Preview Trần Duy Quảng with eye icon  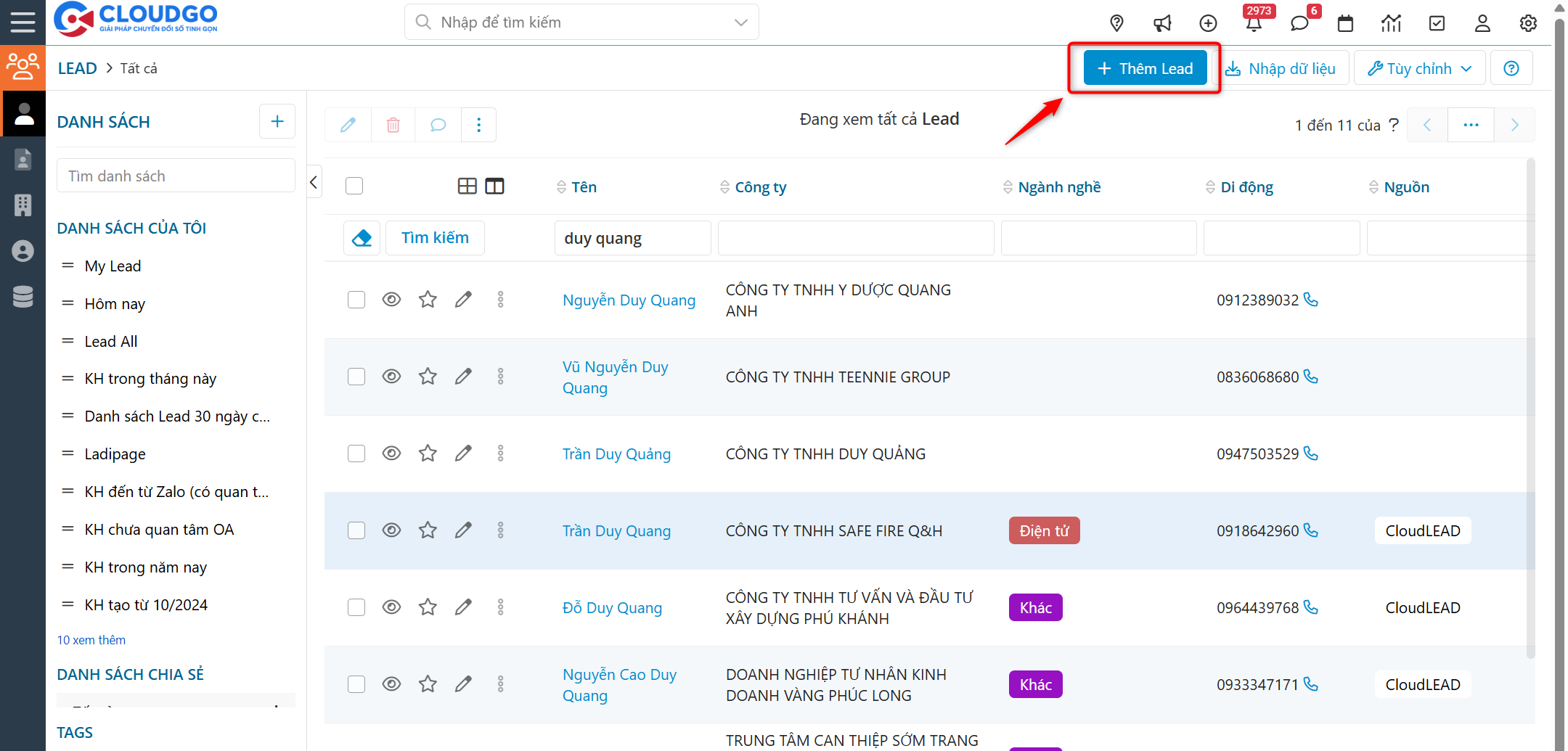391,454
